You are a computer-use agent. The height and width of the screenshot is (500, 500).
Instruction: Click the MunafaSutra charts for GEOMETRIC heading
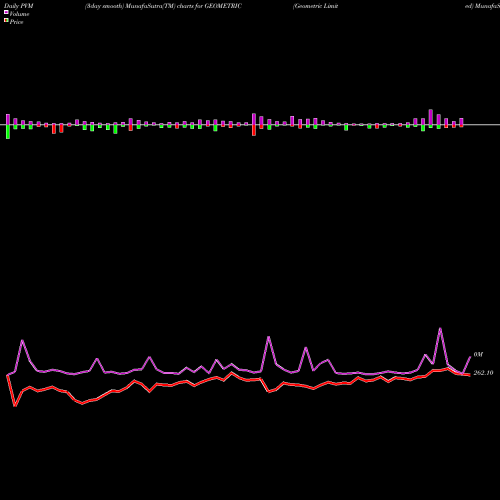163,6
